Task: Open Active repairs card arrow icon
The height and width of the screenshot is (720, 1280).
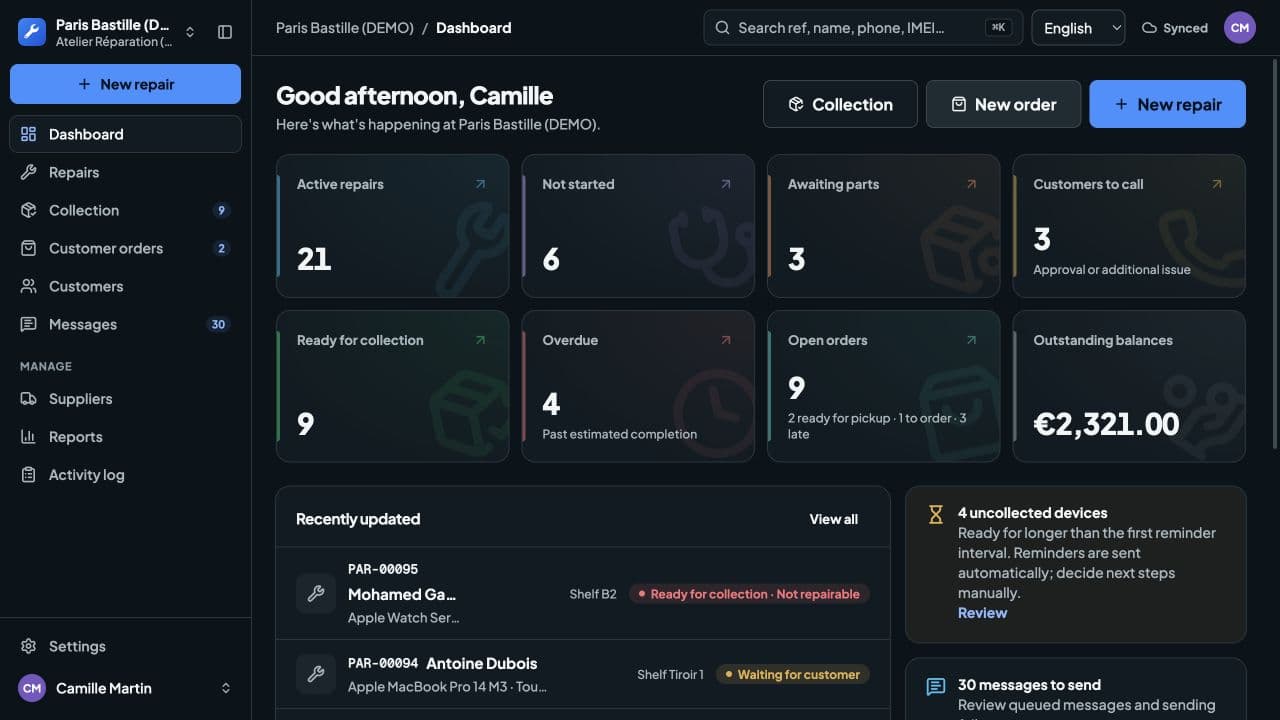Action: tap(480, 184)
